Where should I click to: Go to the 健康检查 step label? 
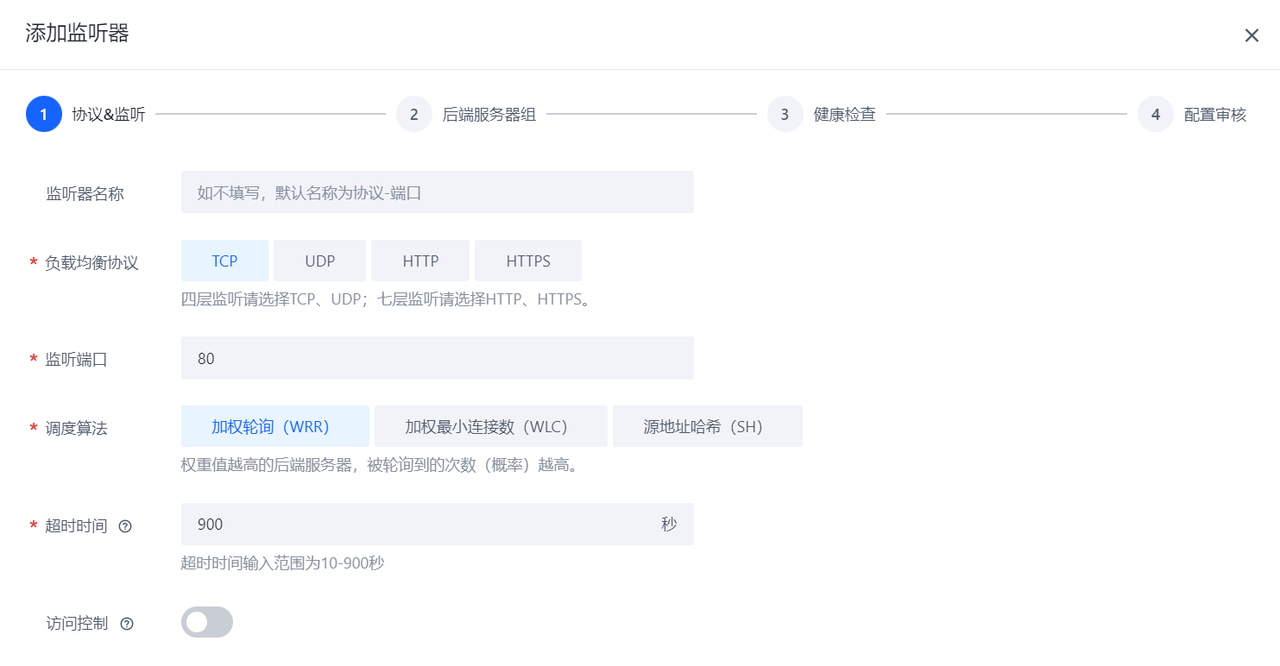coord(845,114)
